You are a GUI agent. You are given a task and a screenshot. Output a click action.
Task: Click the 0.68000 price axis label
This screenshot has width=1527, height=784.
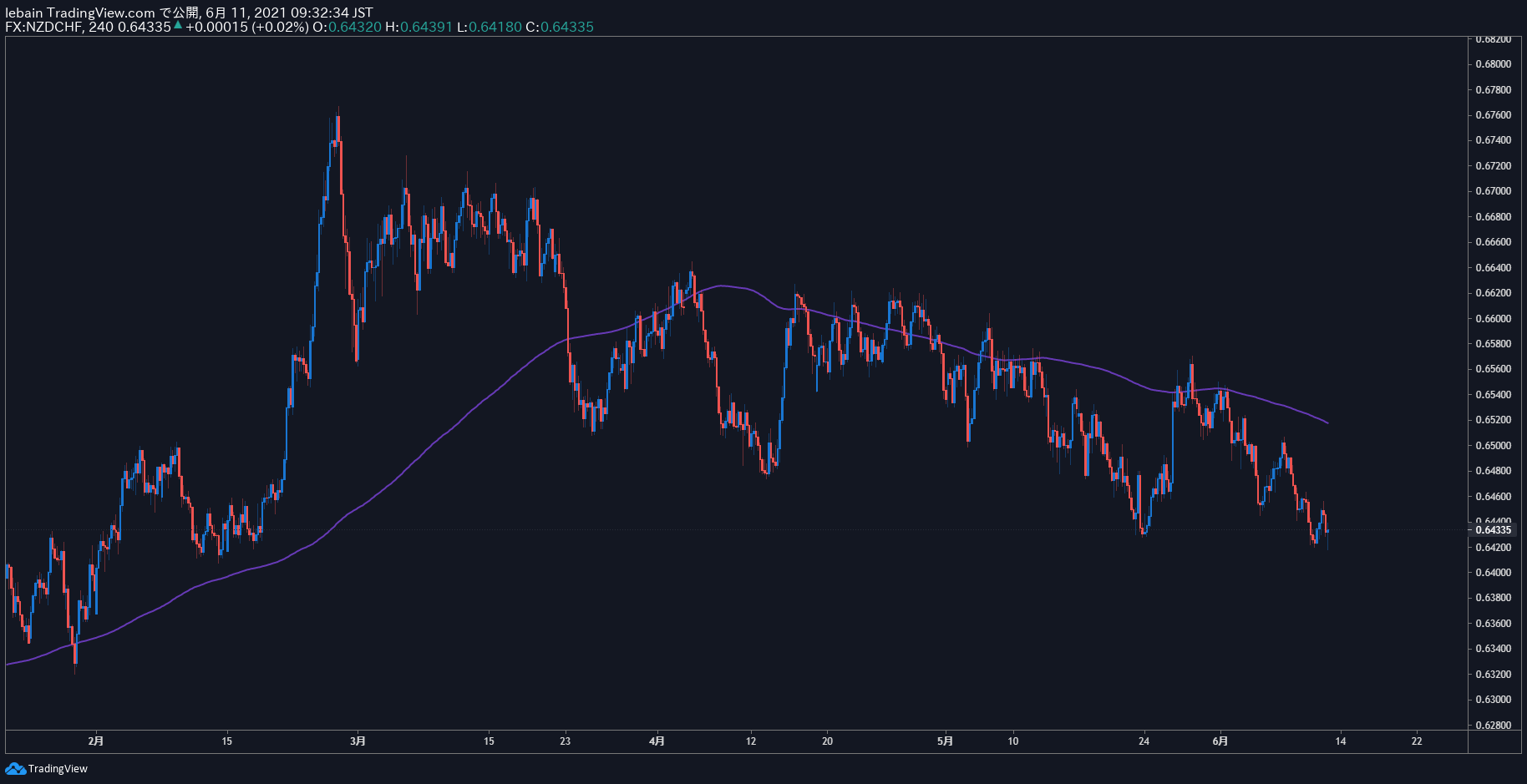pyautogui.click(x=1493, y=64)
